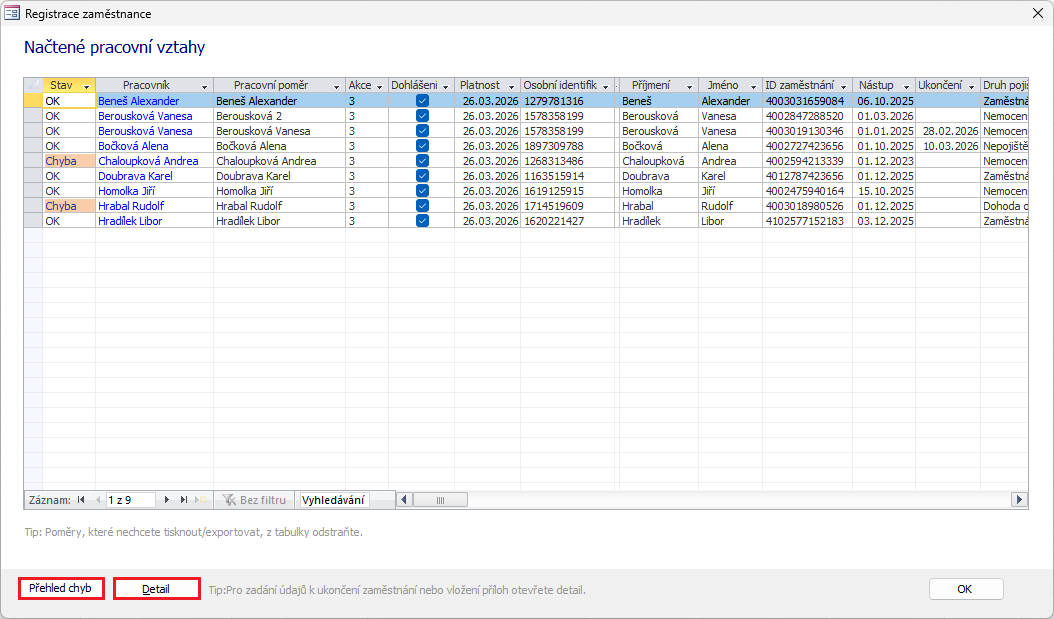Toggle Dohlášeni checkbox for Hradílek Libor
The width and height of the screenshot is (1054, 619).
422,221
